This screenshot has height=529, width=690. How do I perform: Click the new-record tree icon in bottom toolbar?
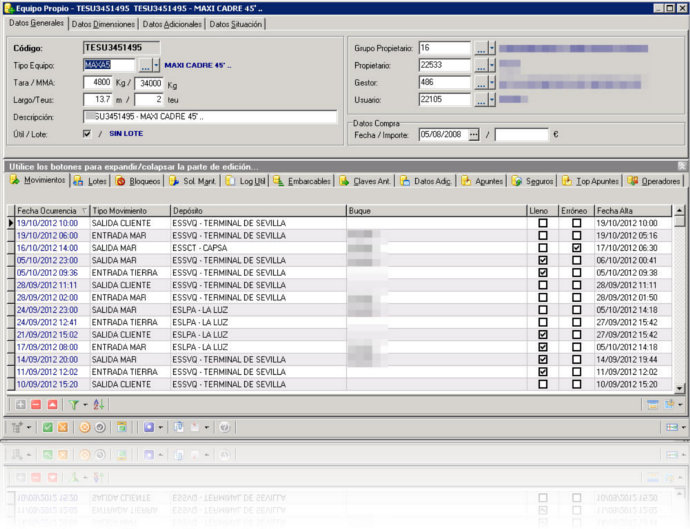coord(17,427)
